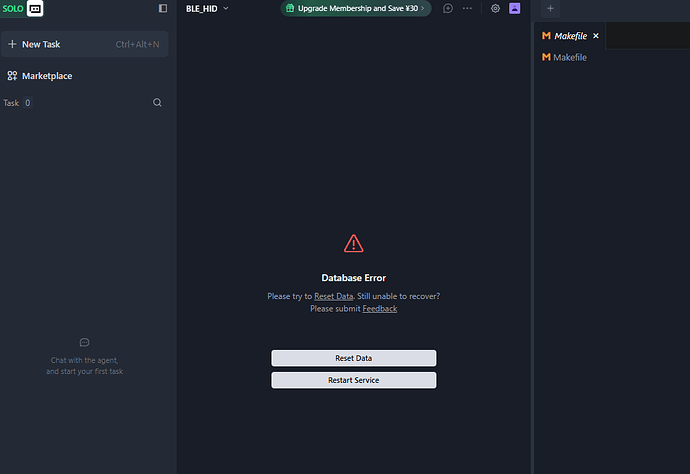Open the three-dot more options menu
Viewport: 690px width, 474px height.
(x=467, y=8)
